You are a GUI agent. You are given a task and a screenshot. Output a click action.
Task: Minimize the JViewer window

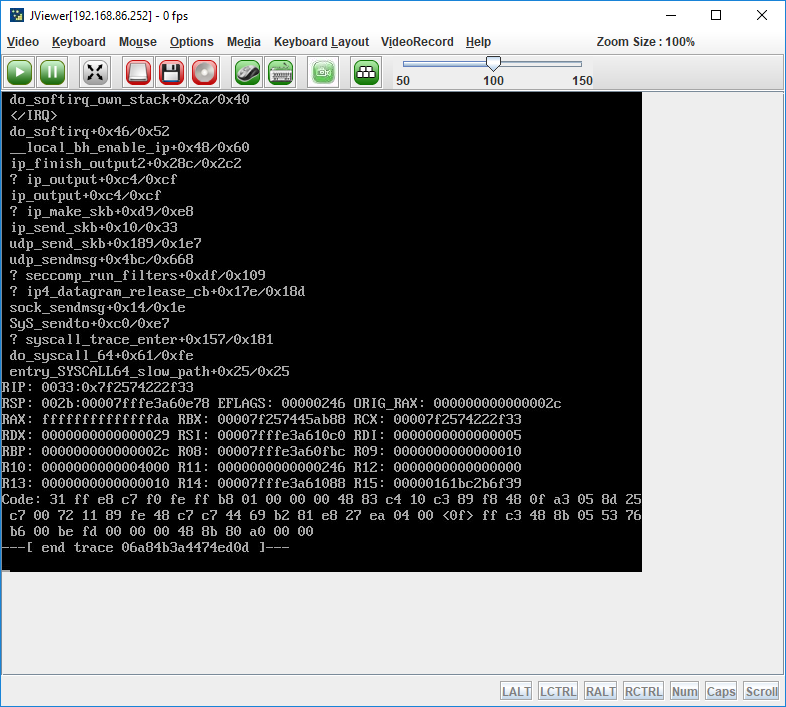671,16
